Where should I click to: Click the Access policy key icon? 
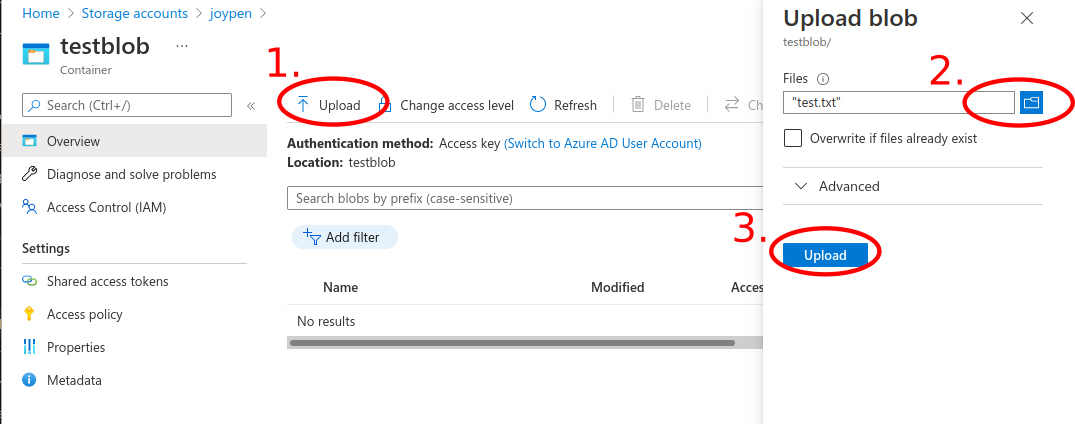pyautogui.click(x=29, y=314)
